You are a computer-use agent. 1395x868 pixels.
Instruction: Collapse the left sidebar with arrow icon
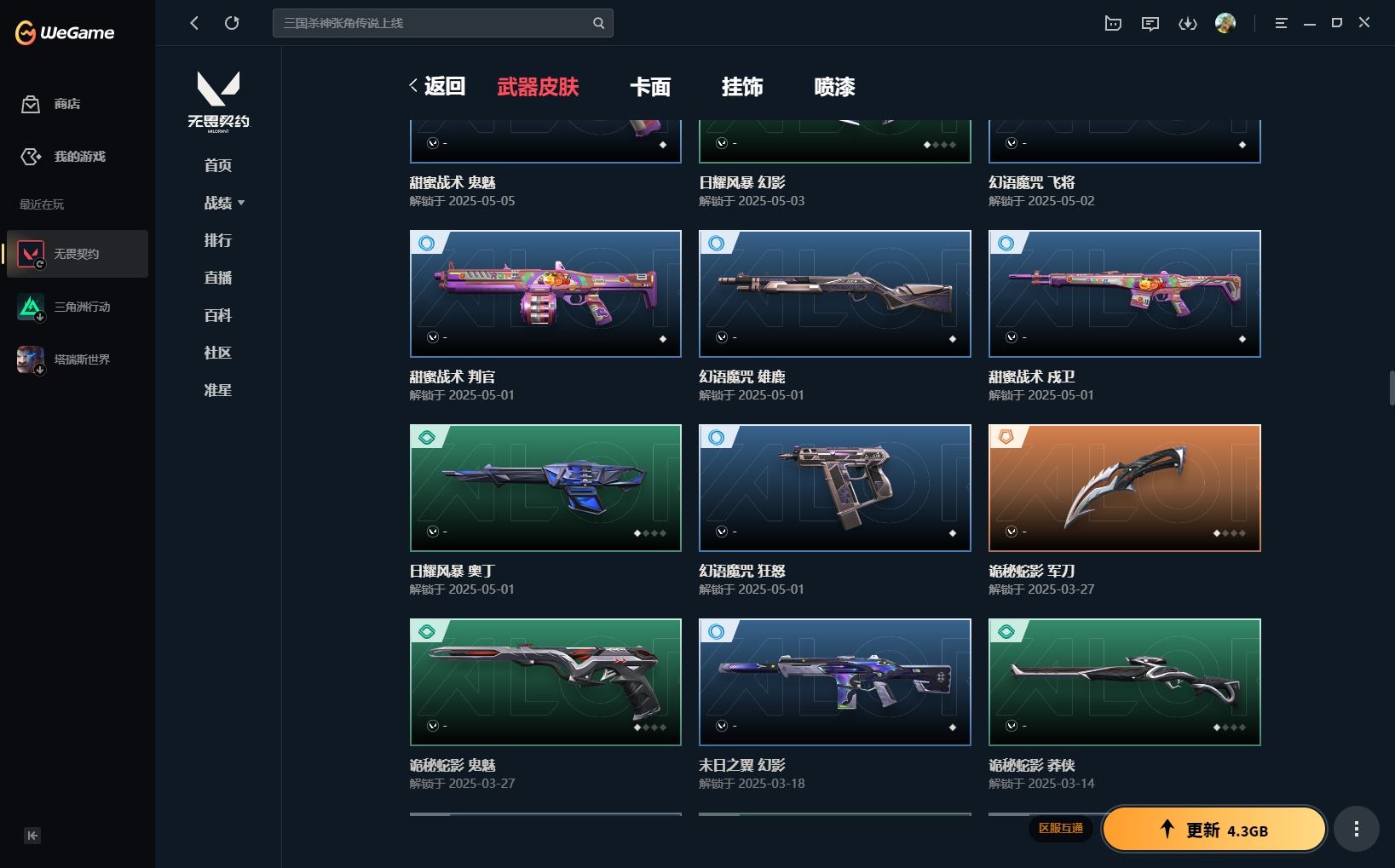click(x=32, y=836)
